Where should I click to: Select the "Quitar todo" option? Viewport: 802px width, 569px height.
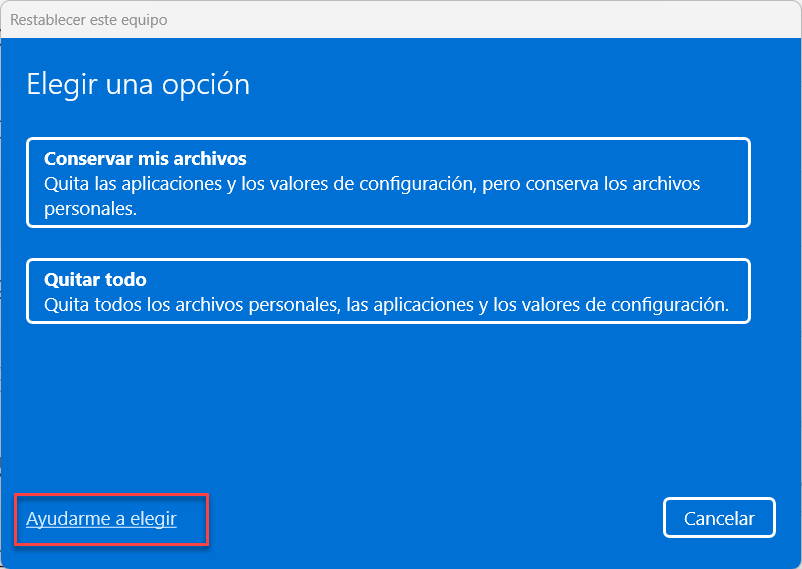[x=388, y=291]
